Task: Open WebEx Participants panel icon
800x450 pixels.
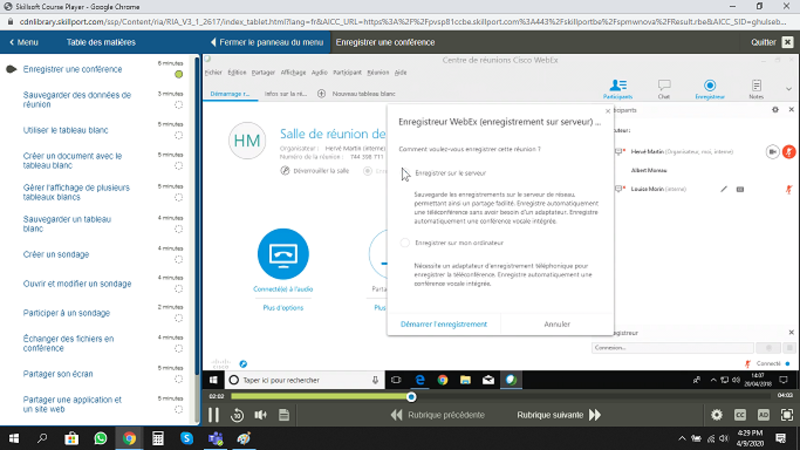Action: click(x=618, y=89)
